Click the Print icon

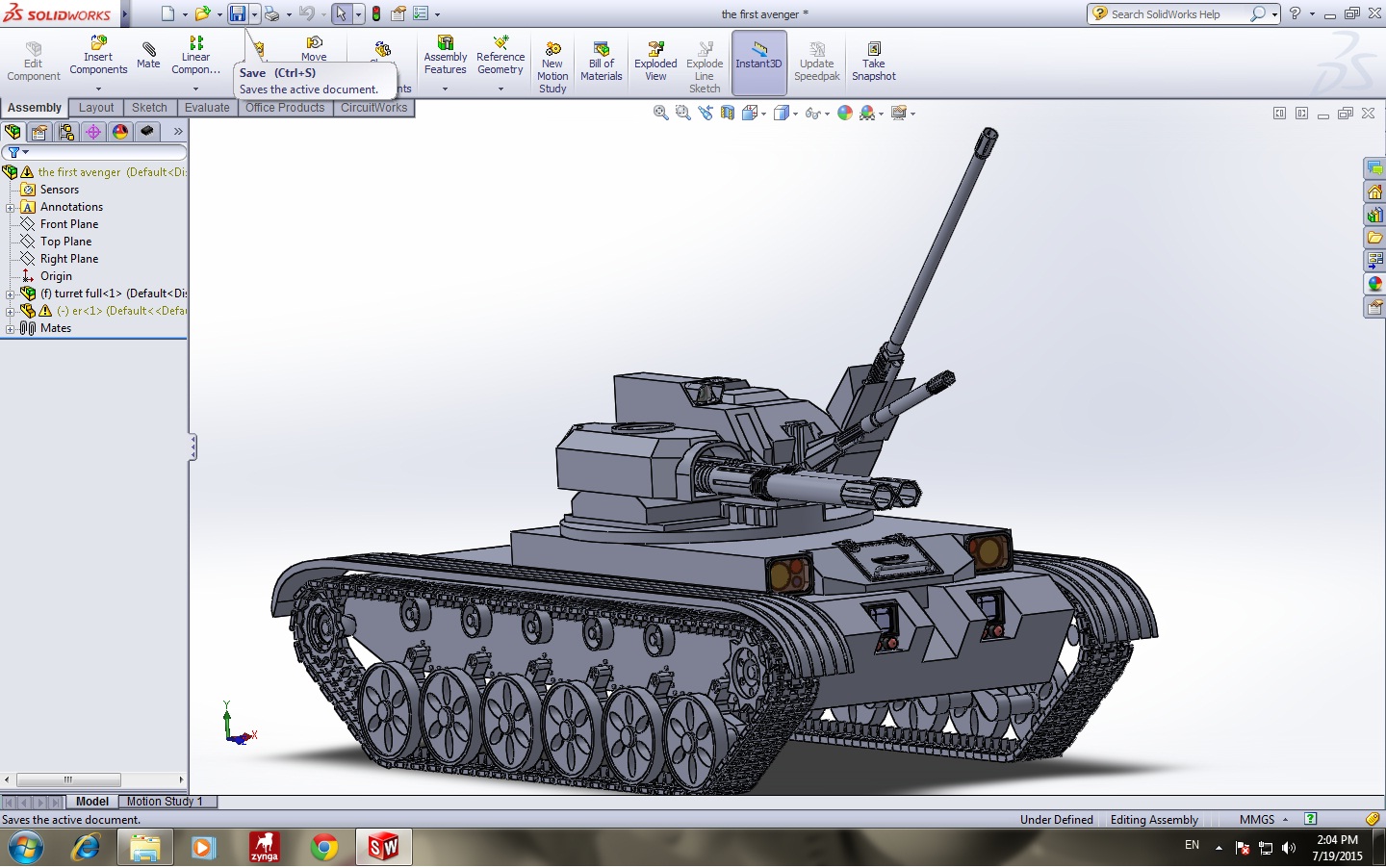(271, 13)
